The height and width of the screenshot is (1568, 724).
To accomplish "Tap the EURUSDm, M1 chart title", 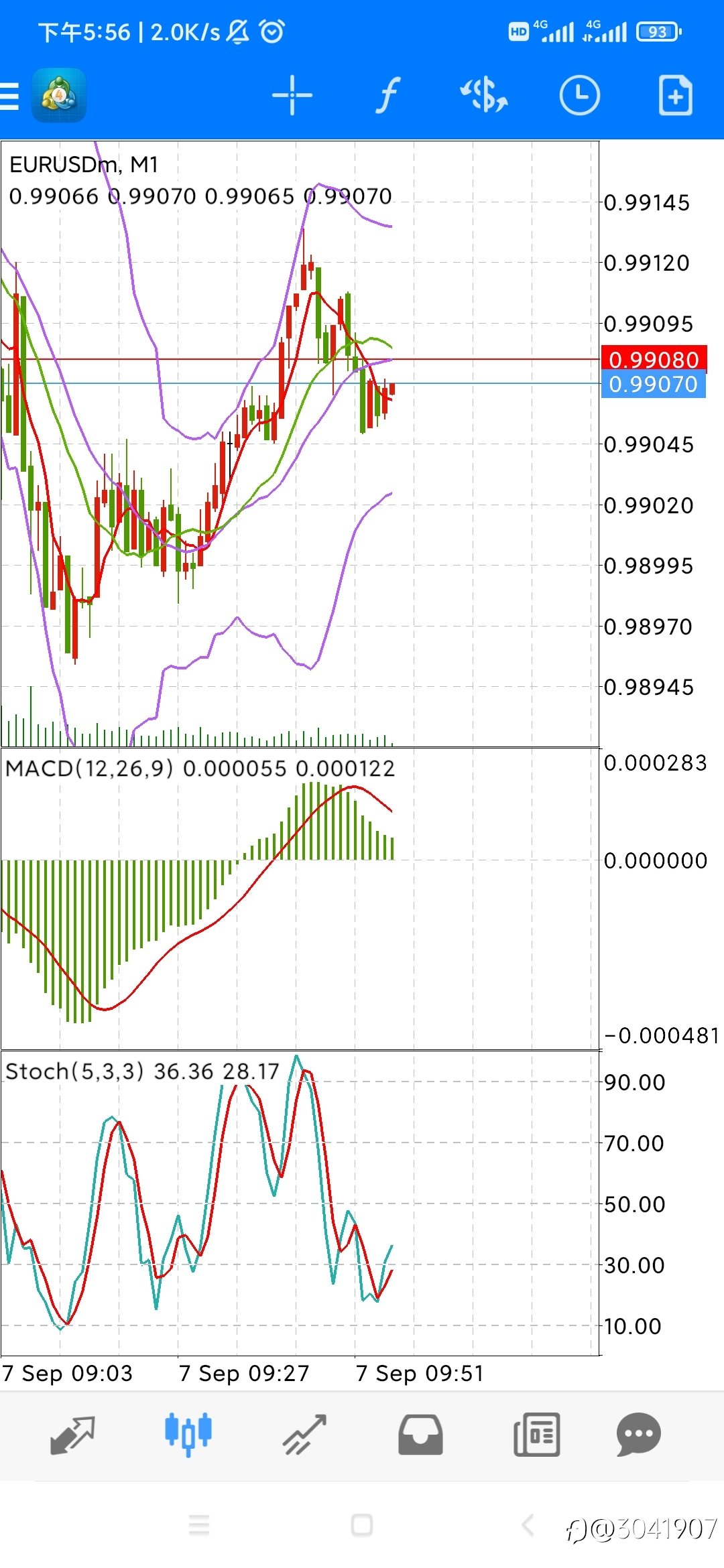I will (84, 165).
